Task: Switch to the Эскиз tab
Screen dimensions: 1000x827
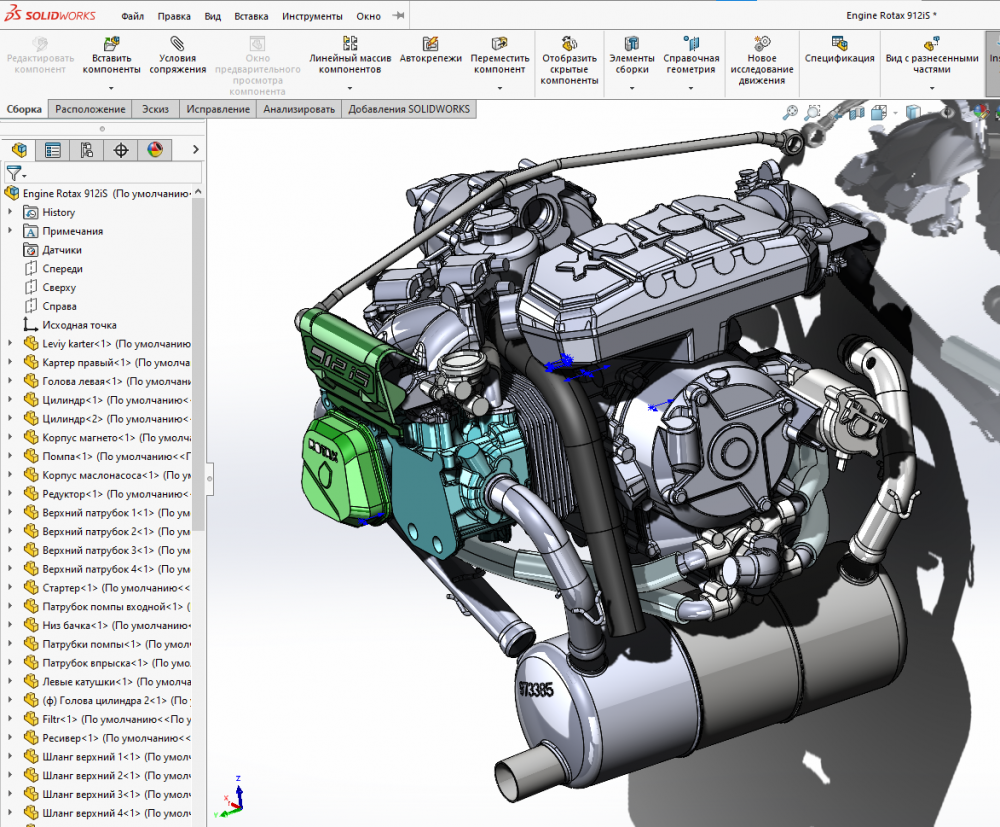Action: [155, 109]
